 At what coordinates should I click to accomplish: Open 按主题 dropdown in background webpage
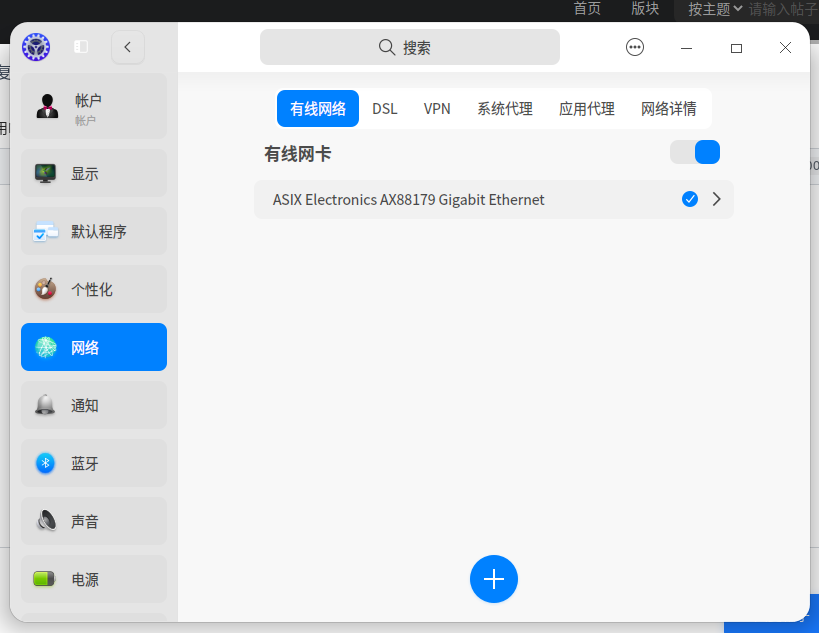click(715, 9)
